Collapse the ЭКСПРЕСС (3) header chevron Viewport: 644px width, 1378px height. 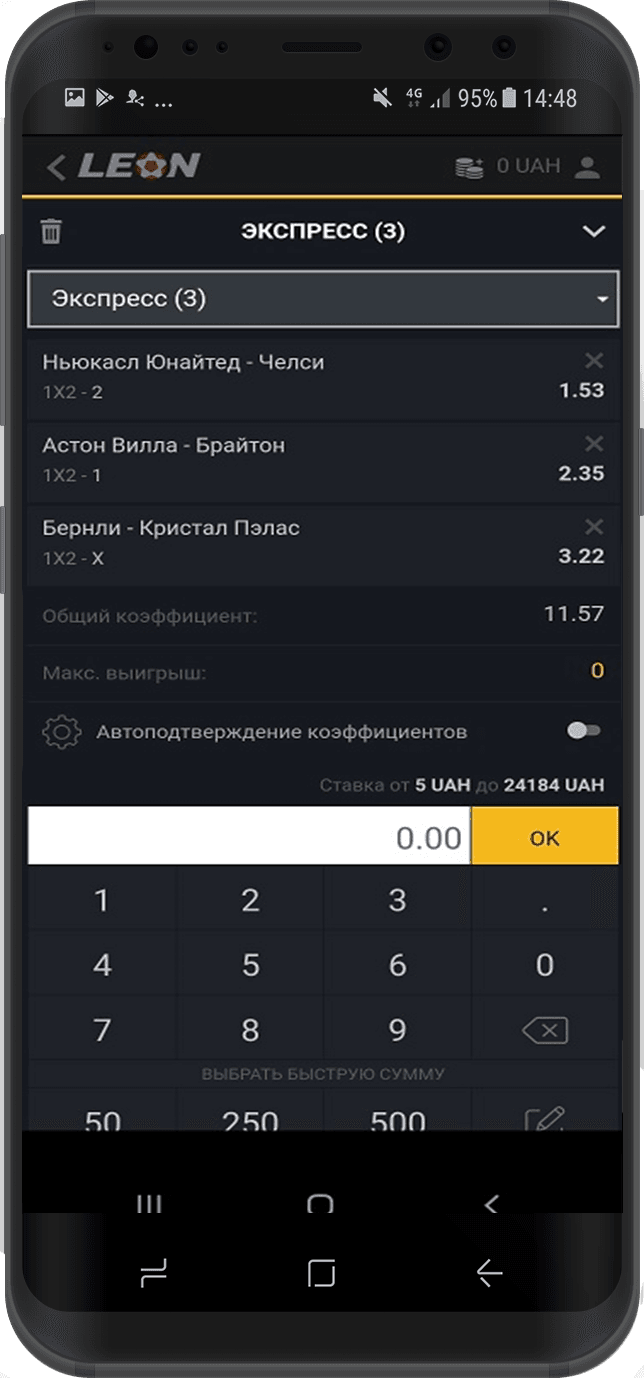click(594, 232)
